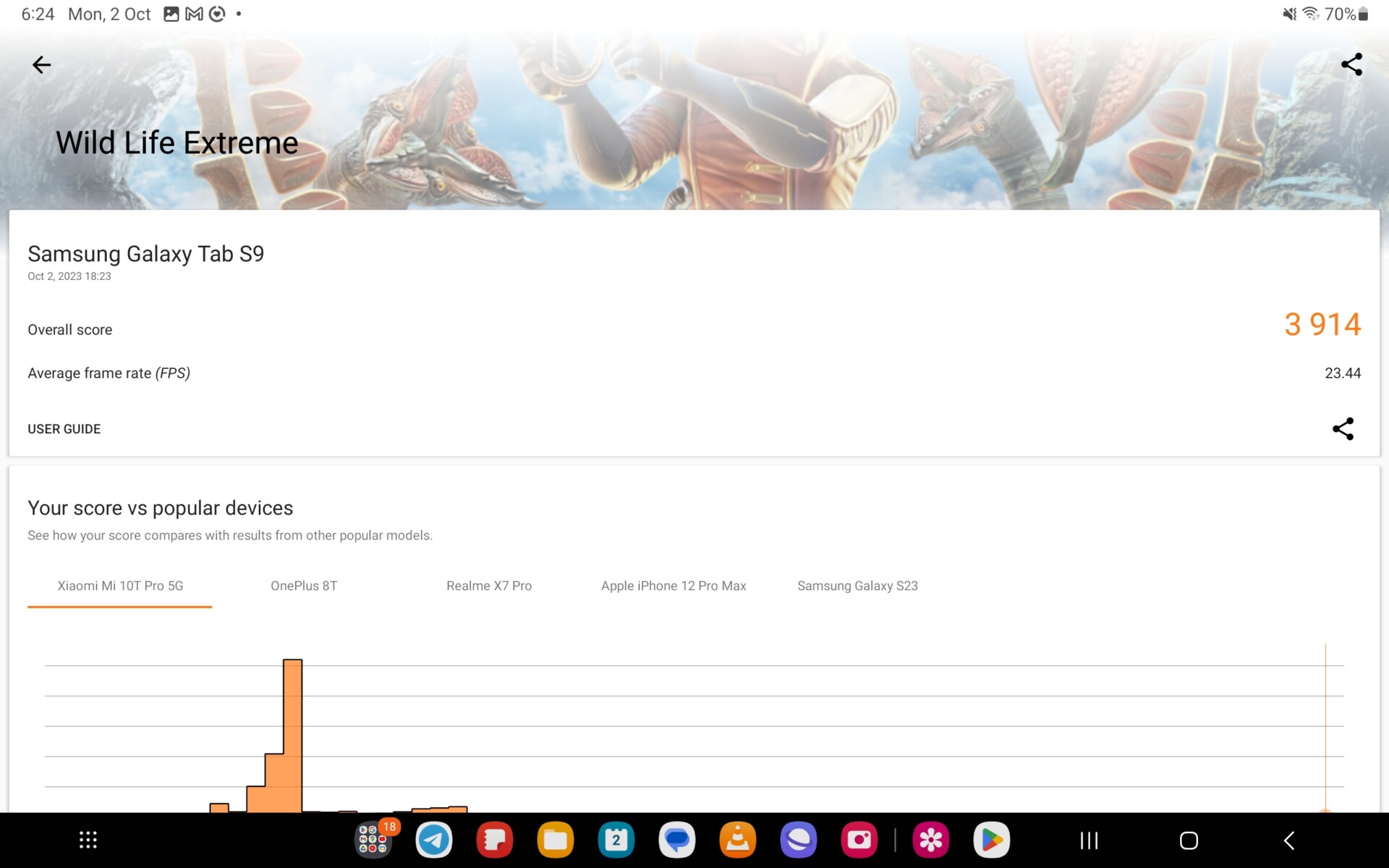Open the USER GUIDE link
This screenshot has width=1389, height=868.
(64, 429)
